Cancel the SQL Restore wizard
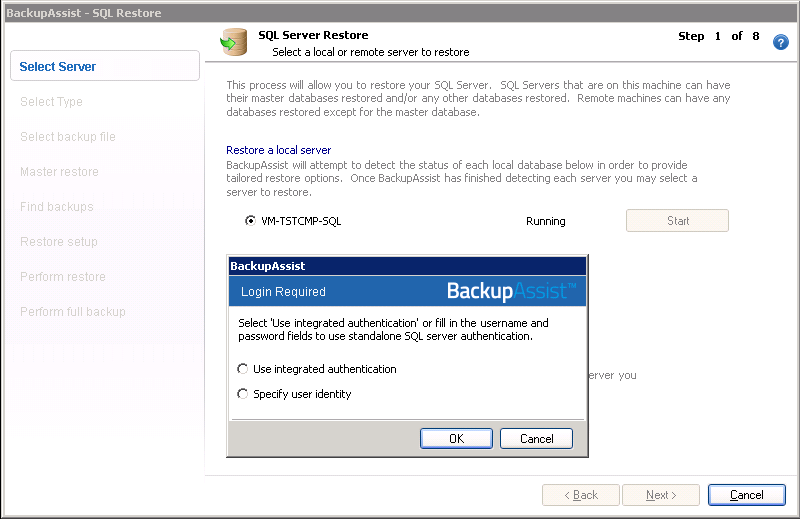Screen dimensions: 800x519 [746, 495]
